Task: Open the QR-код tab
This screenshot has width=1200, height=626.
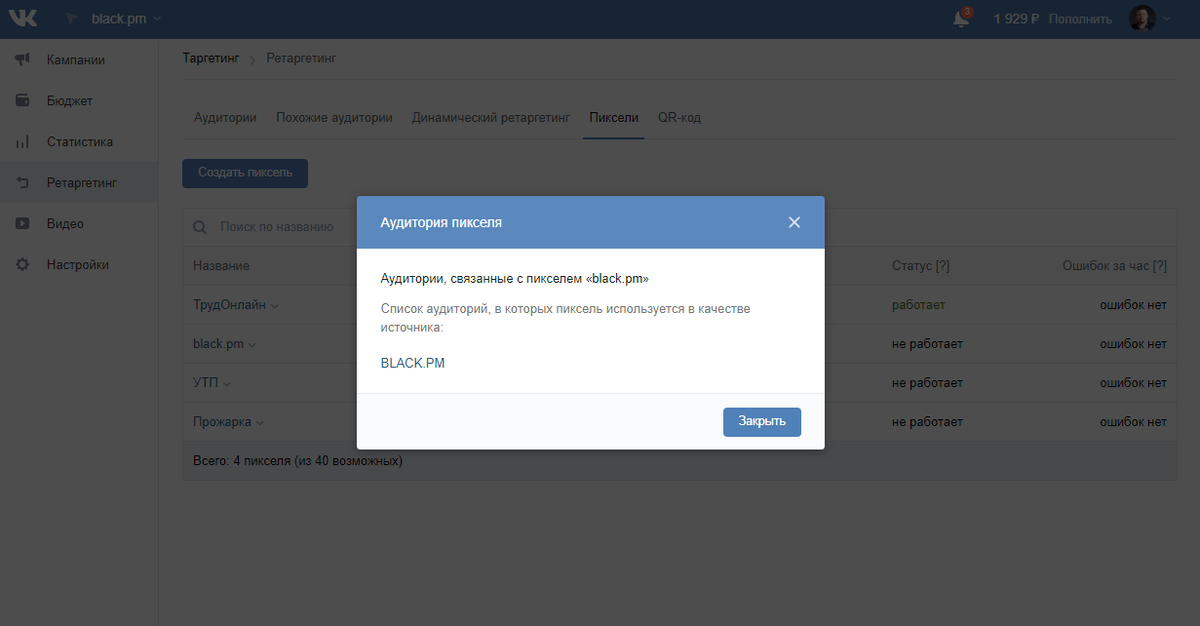Action: click(679, 118)
